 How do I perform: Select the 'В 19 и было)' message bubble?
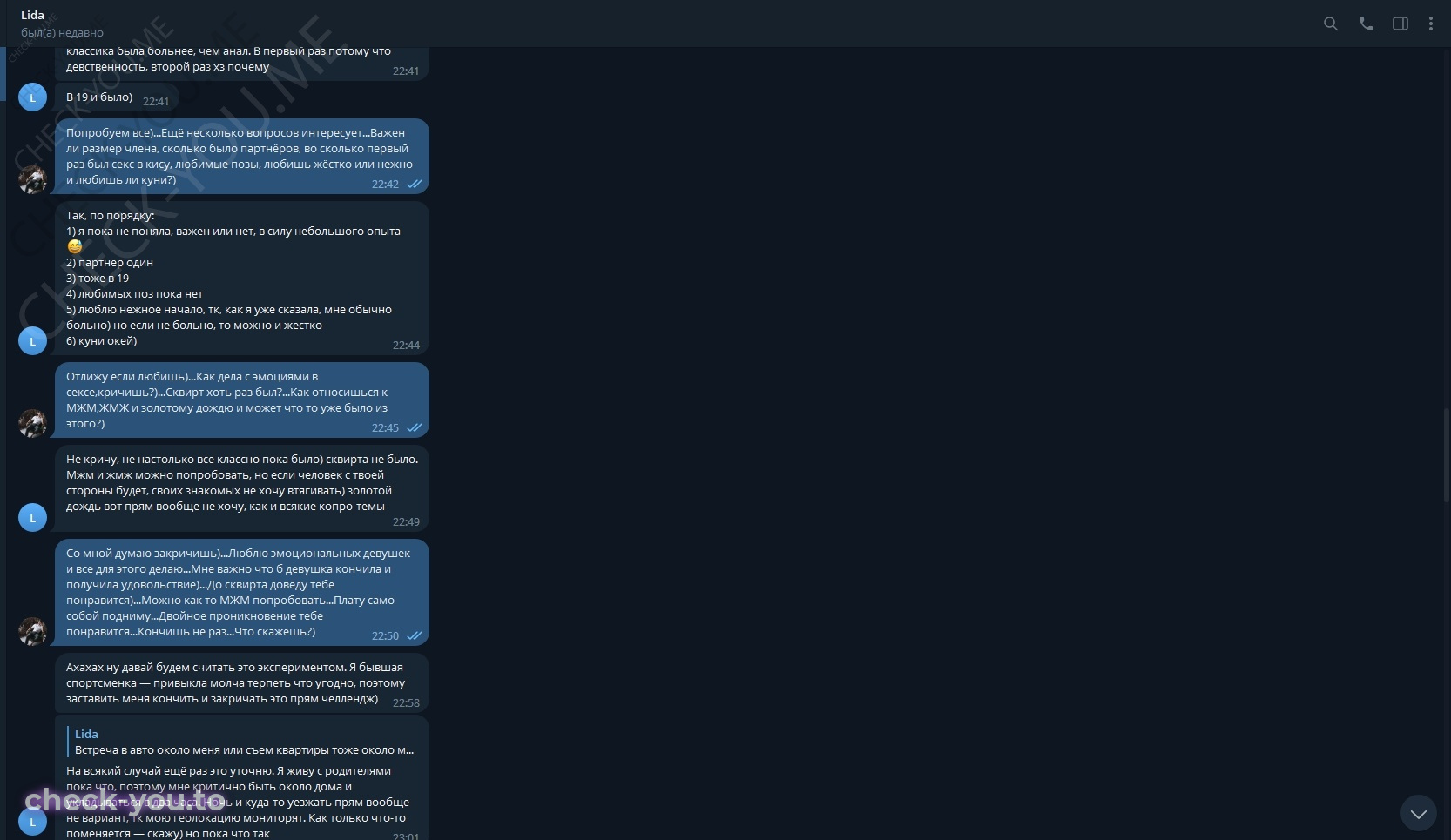[x=118, y=97]
